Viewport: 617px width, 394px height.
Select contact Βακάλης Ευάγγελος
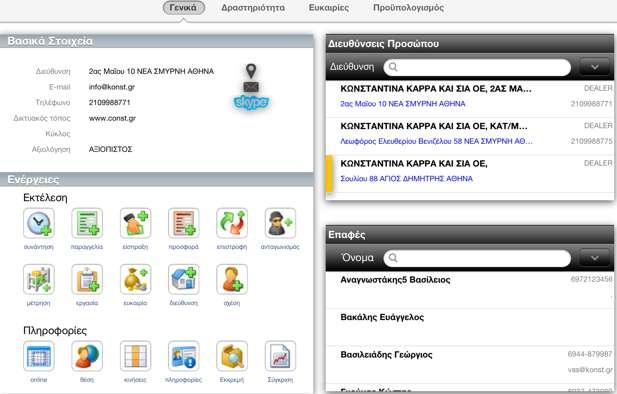[470, 327]
